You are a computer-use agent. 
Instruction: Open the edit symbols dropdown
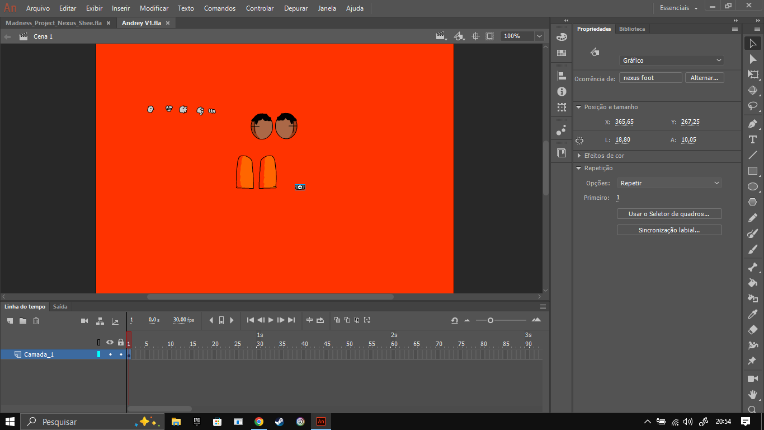click(x=459, y=36)
